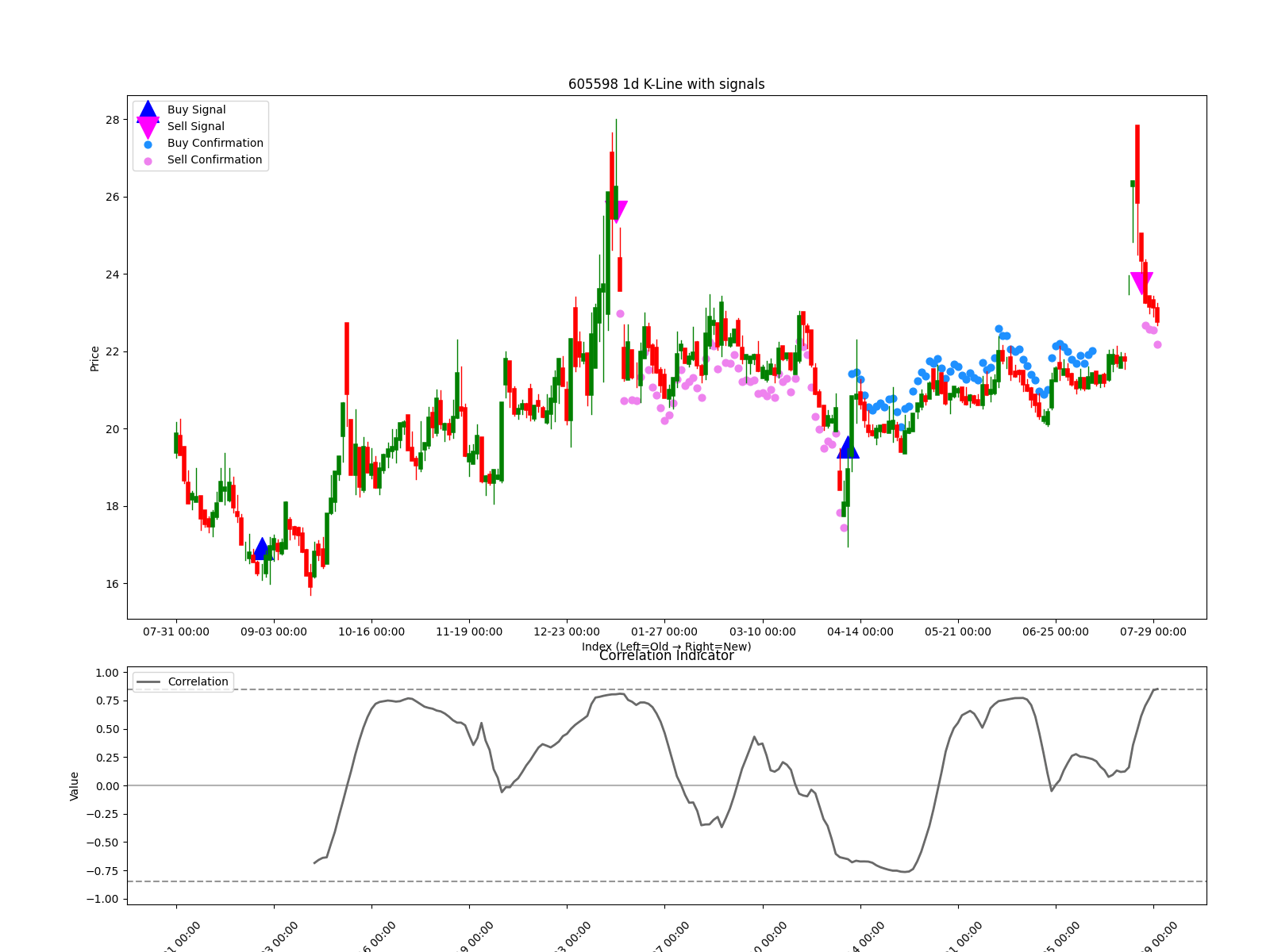Click the price tick label '18'
Image resolution: width=1270 pixels, height=952 pixels.
[x=112, y=506]
